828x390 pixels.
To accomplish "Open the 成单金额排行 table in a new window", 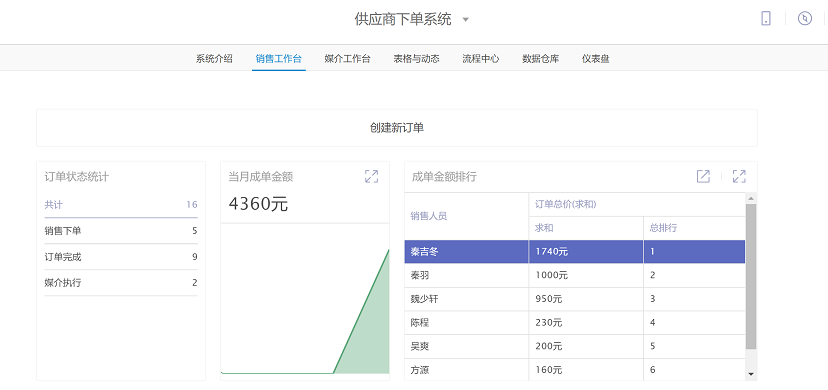I will [703, 176].
